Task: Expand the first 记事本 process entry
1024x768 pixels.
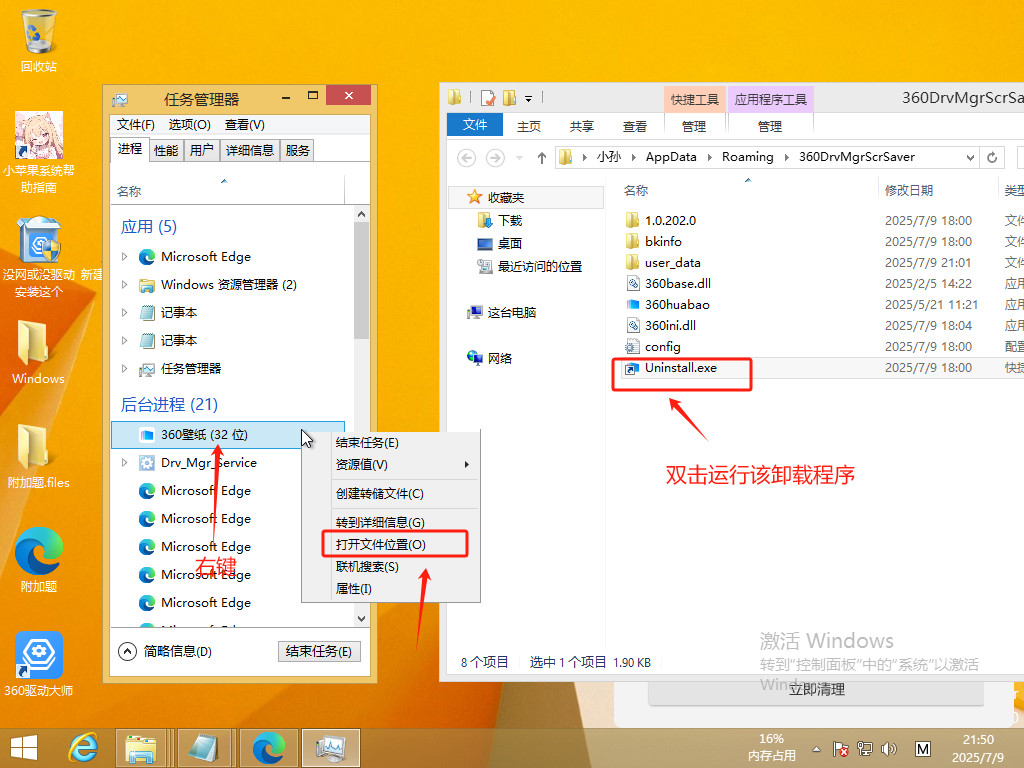Action: pyautogui.click(x=124, y=313)
